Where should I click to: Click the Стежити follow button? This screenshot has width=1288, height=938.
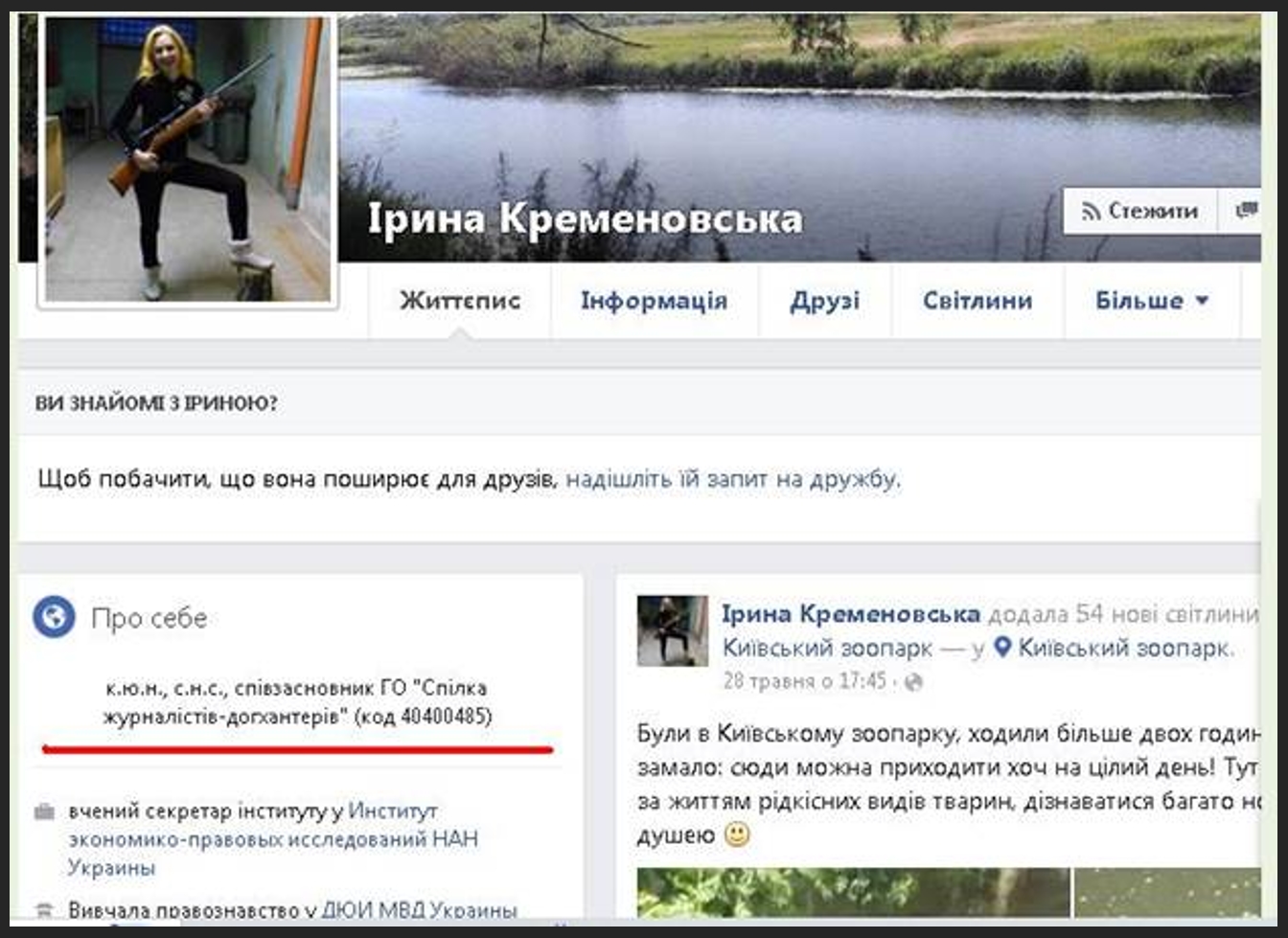pos(1140,211)
